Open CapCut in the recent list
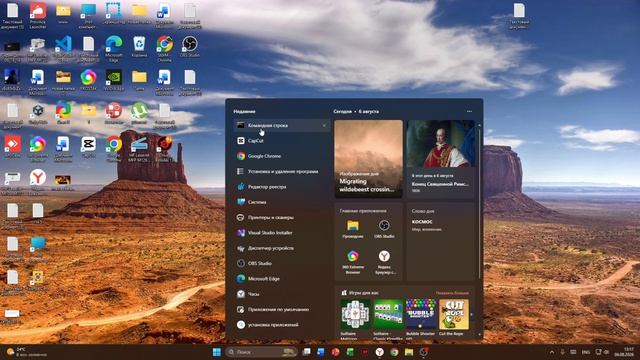The image size is (640, 360). 282,141
